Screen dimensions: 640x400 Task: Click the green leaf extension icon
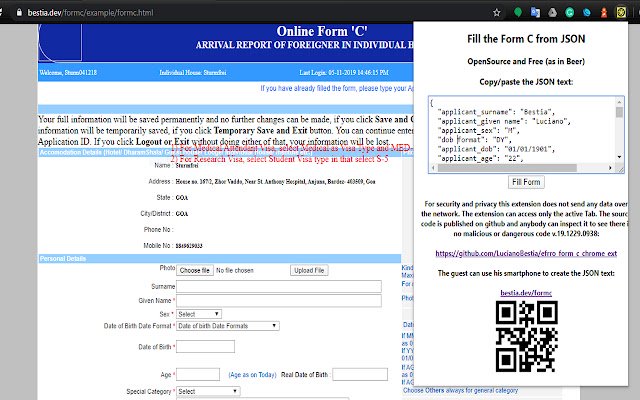click(x=518, y=13)
